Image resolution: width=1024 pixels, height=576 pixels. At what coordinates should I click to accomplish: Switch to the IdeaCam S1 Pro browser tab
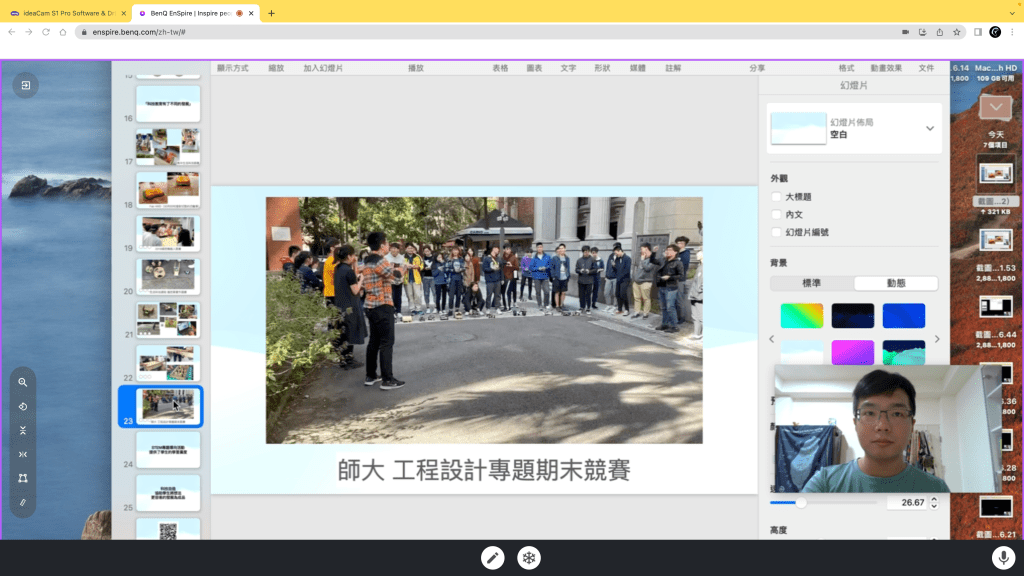[x=66, y=13]
